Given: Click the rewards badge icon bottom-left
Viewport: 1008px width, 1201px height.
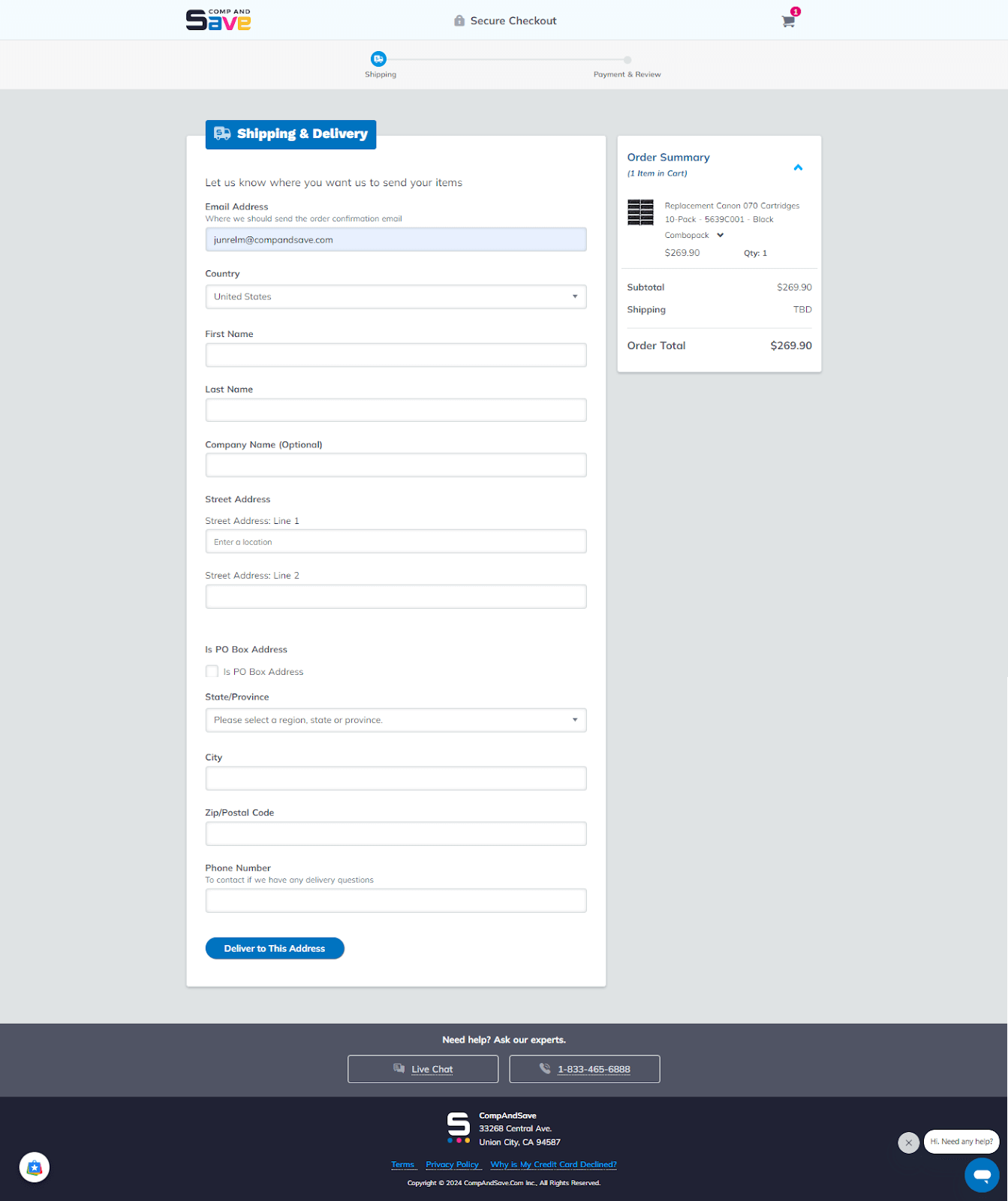Looking at the screenshot, I should coord(35,1167).
